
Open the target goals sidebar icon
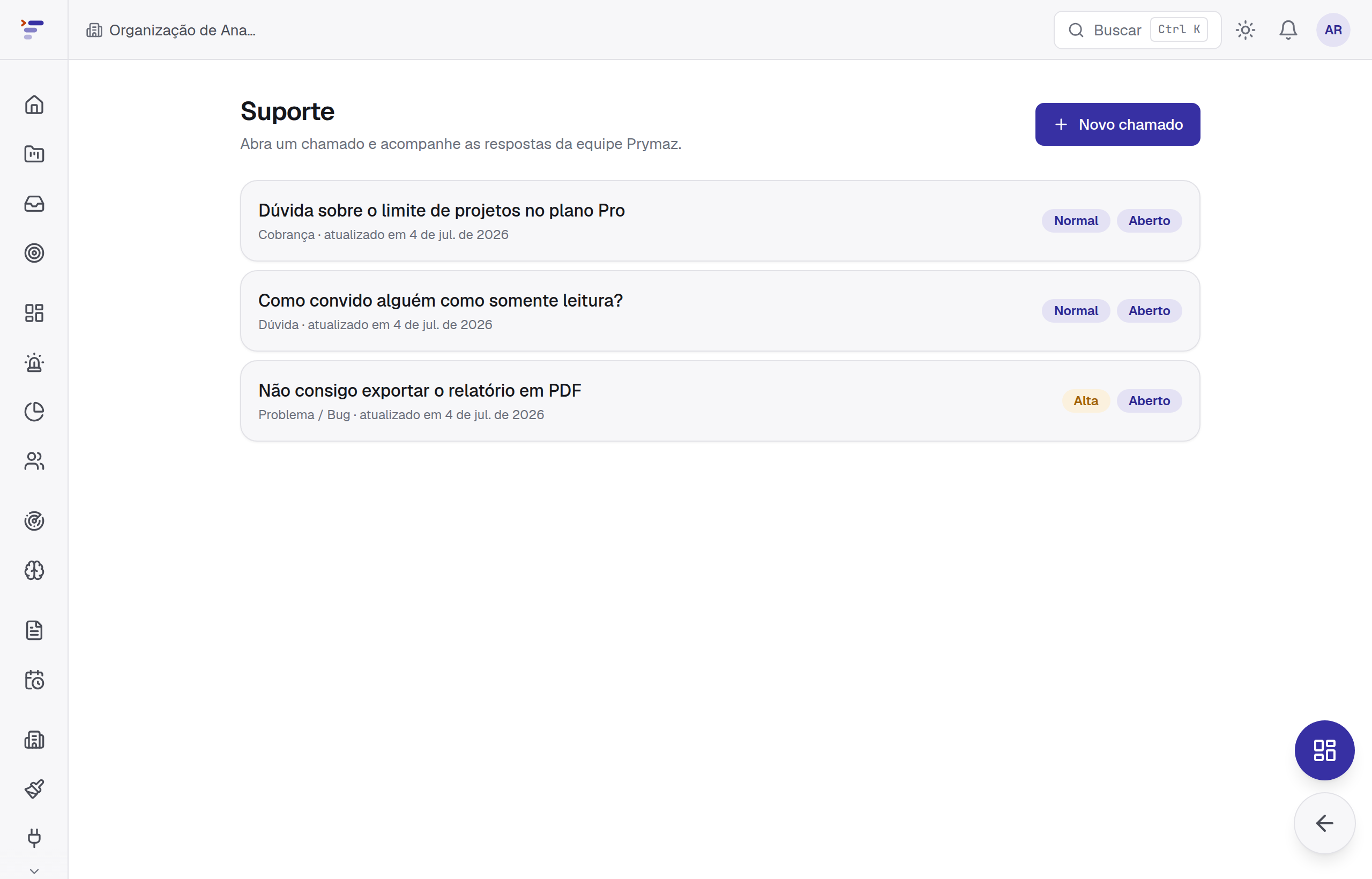tap(34, 253)
